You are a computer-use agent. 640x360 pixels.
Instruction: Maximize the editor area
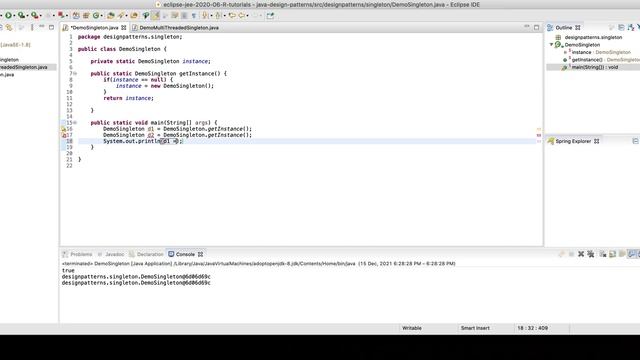coord(536,27)
